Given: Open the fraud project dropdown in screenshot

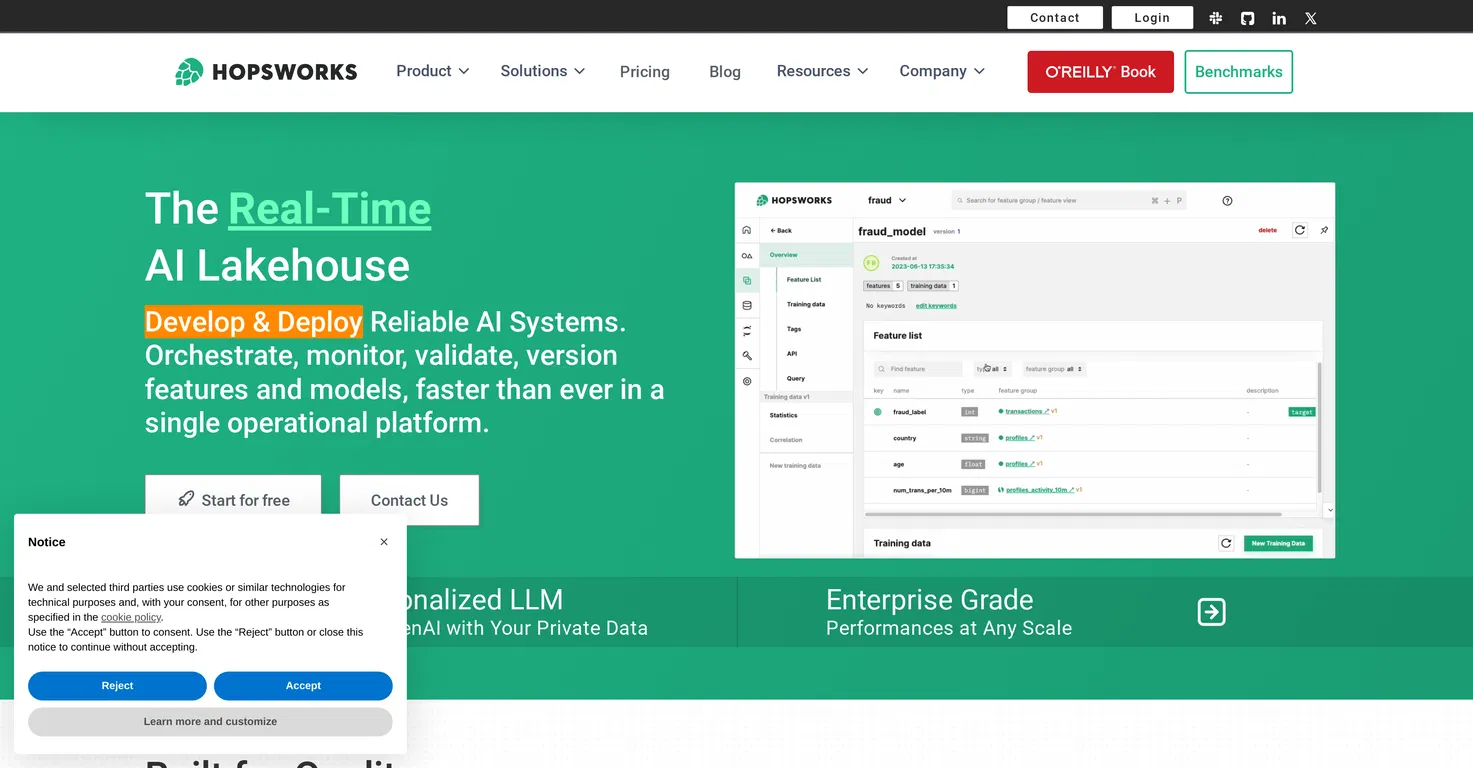Looking at the screenshot, I should tap(887, 200).
